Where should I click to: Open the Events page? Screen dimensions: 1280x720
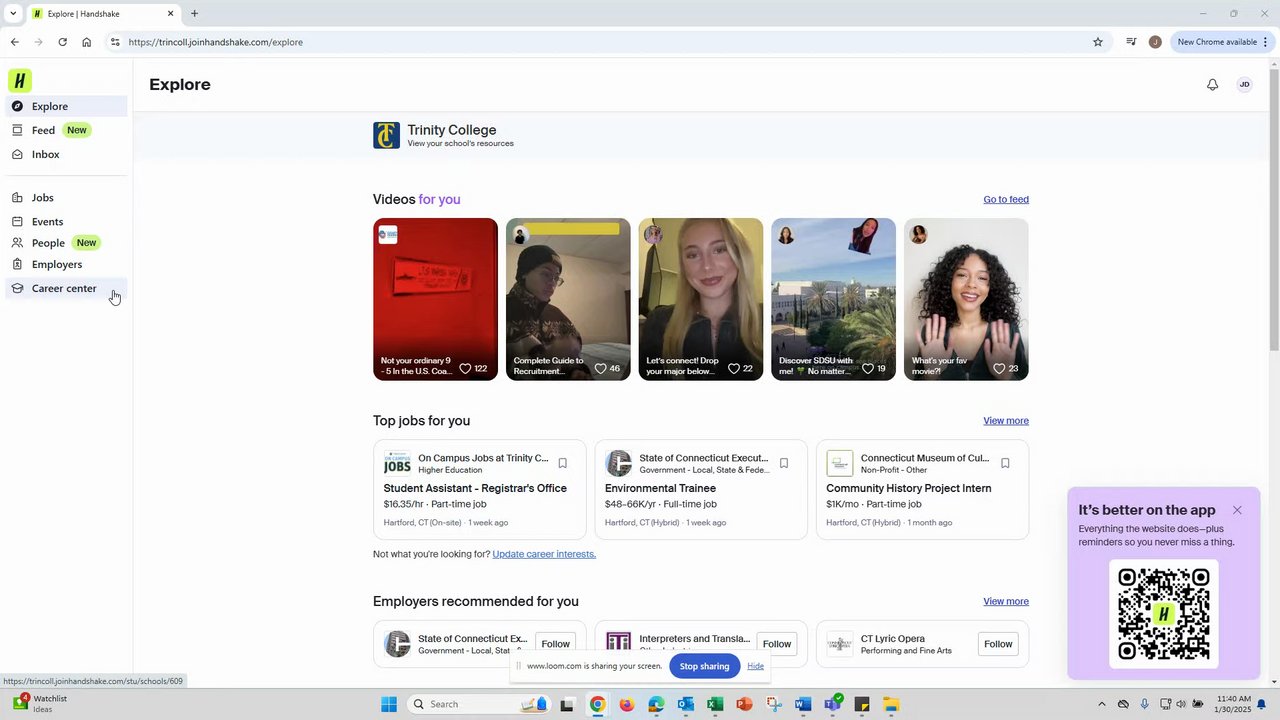point(66,222)
